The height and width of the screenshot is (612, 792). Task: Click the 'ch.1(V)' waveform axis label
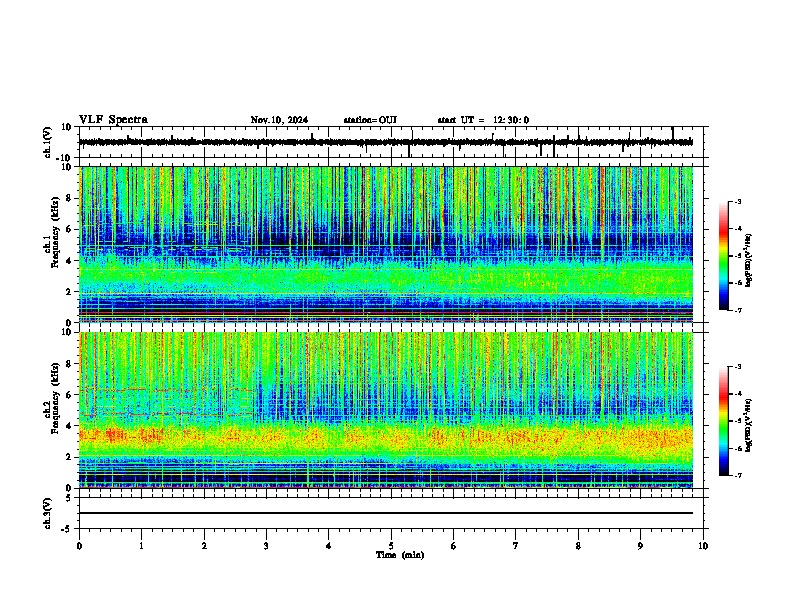click(x=47, y=142)
